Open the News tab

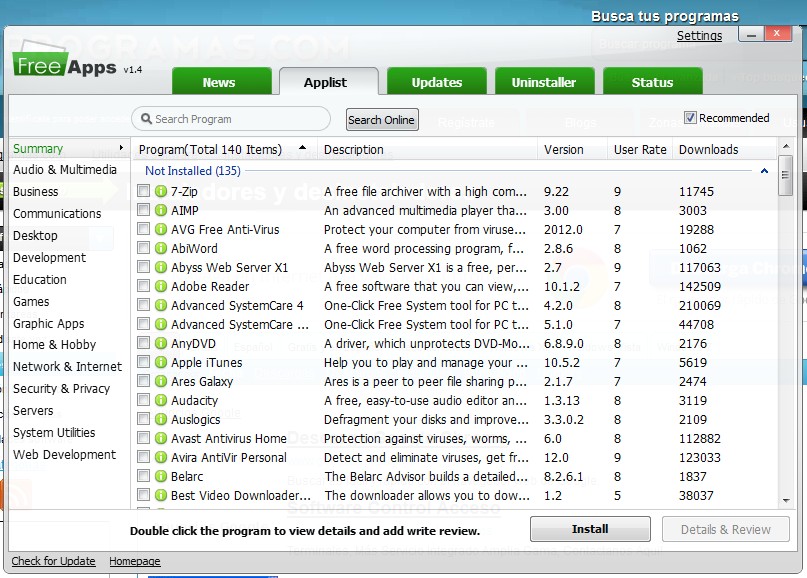[x=222, y=81]
